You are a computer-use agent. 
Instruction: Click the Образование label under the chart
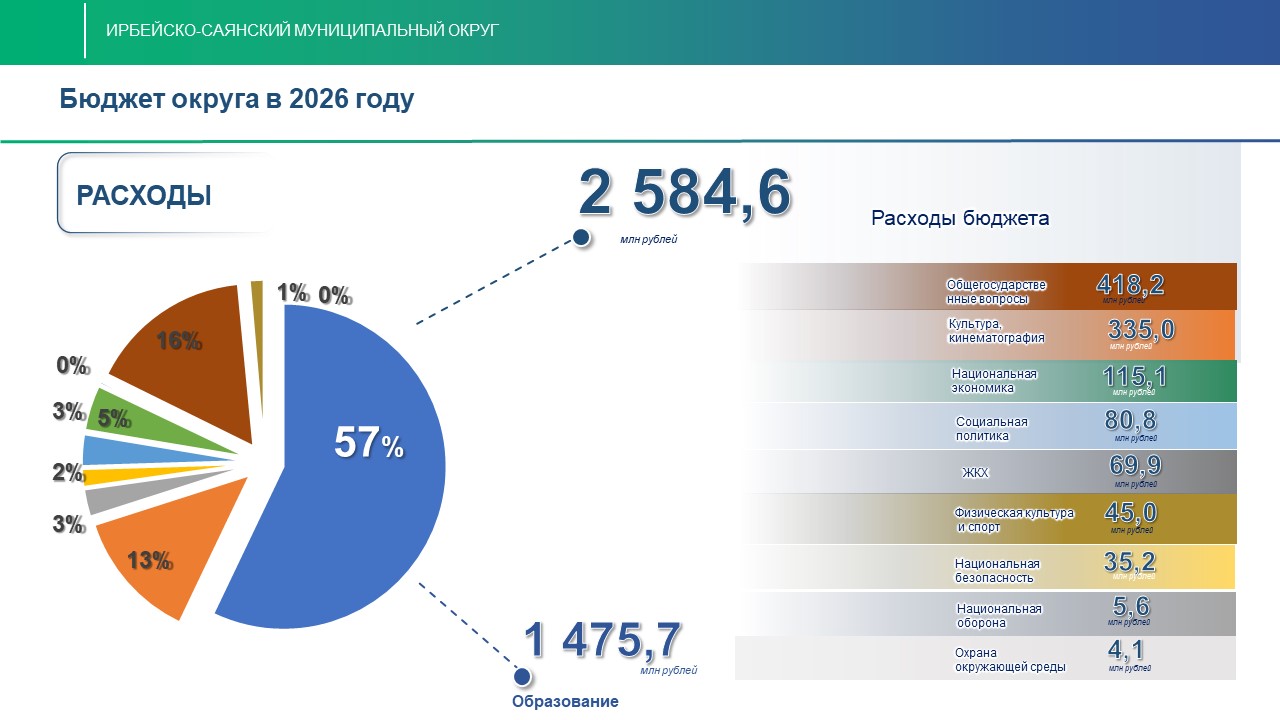point(565,702)
